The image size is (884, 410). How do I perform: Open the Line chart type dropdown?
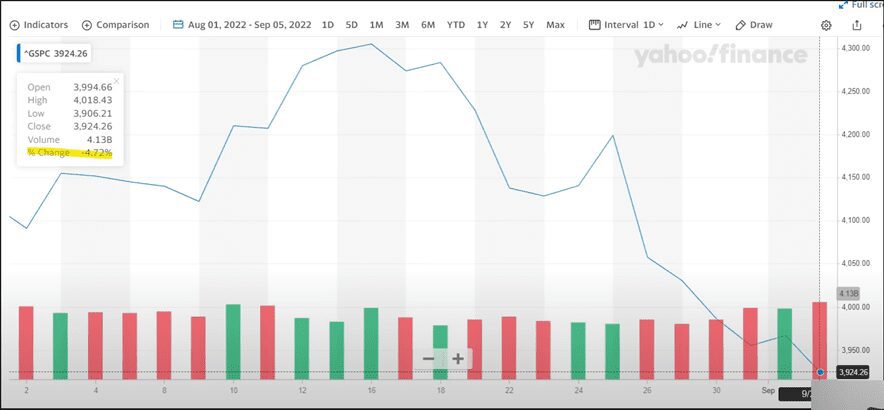point(699,24)
